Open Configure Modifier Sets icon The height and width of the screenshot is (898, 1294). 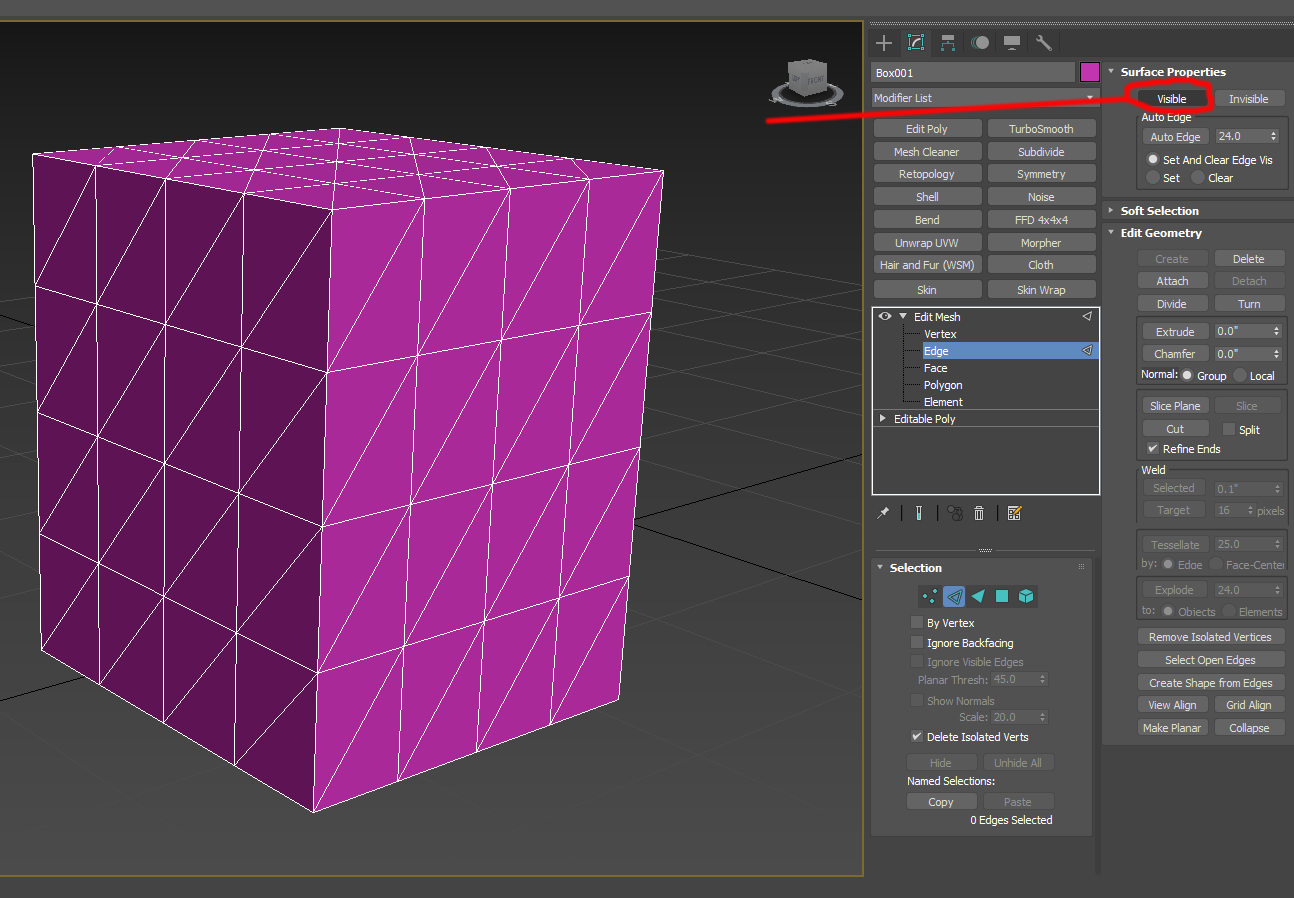point(1013,512)
